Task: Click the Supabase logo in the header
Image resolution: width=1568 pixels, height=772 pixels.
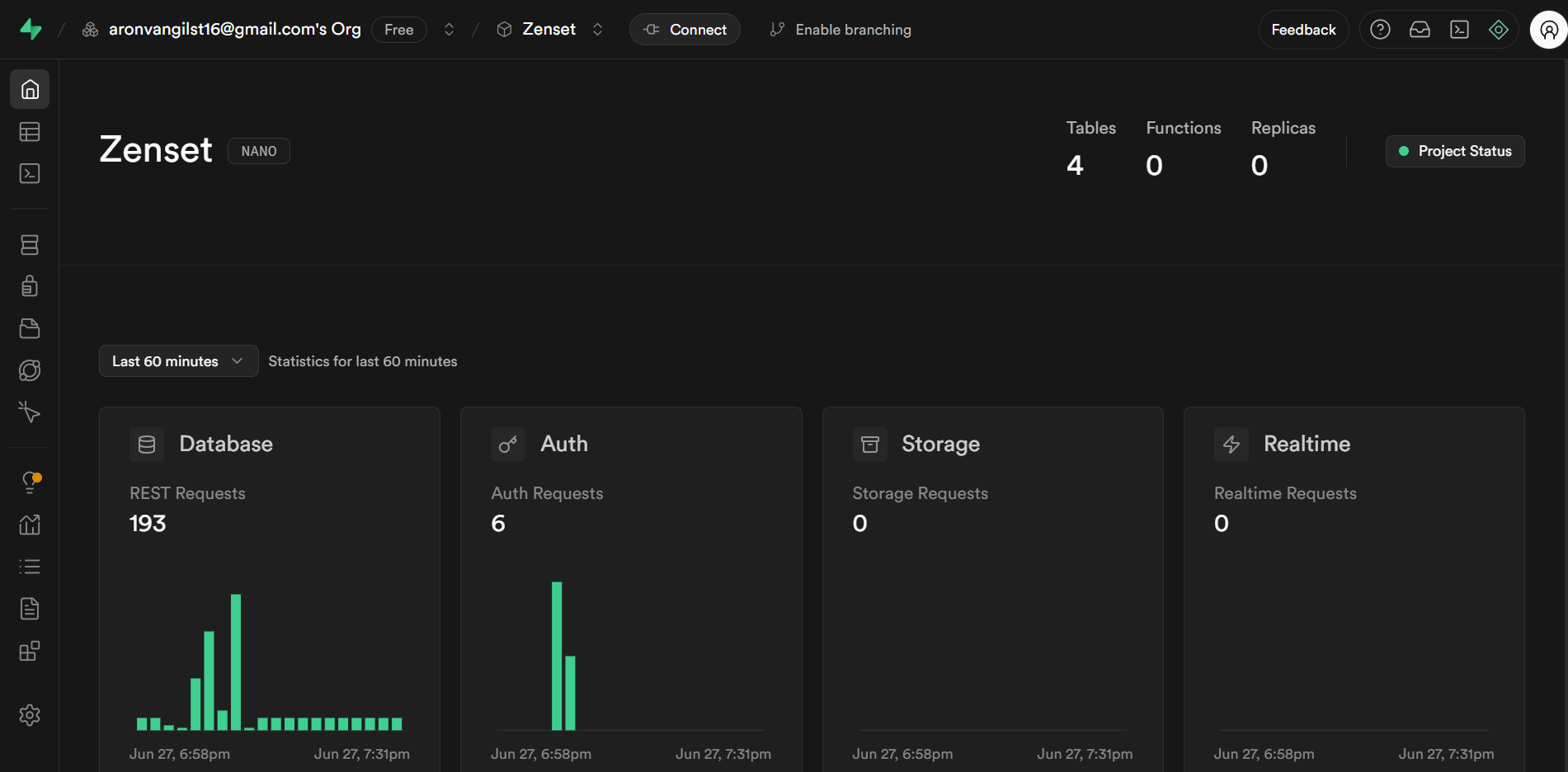Action: (x=31, y=30)
